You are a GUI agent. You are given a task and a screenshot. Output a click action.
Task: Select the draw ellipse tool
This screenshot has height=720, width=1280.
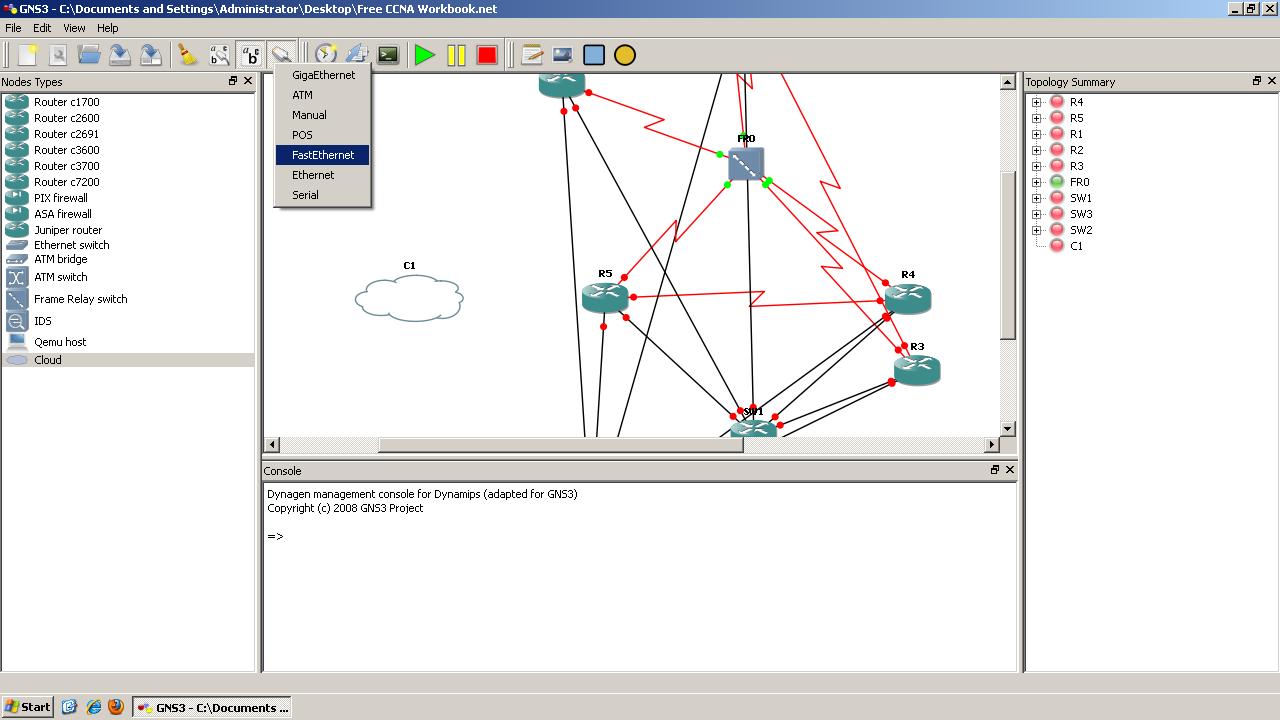coord(625,55)
